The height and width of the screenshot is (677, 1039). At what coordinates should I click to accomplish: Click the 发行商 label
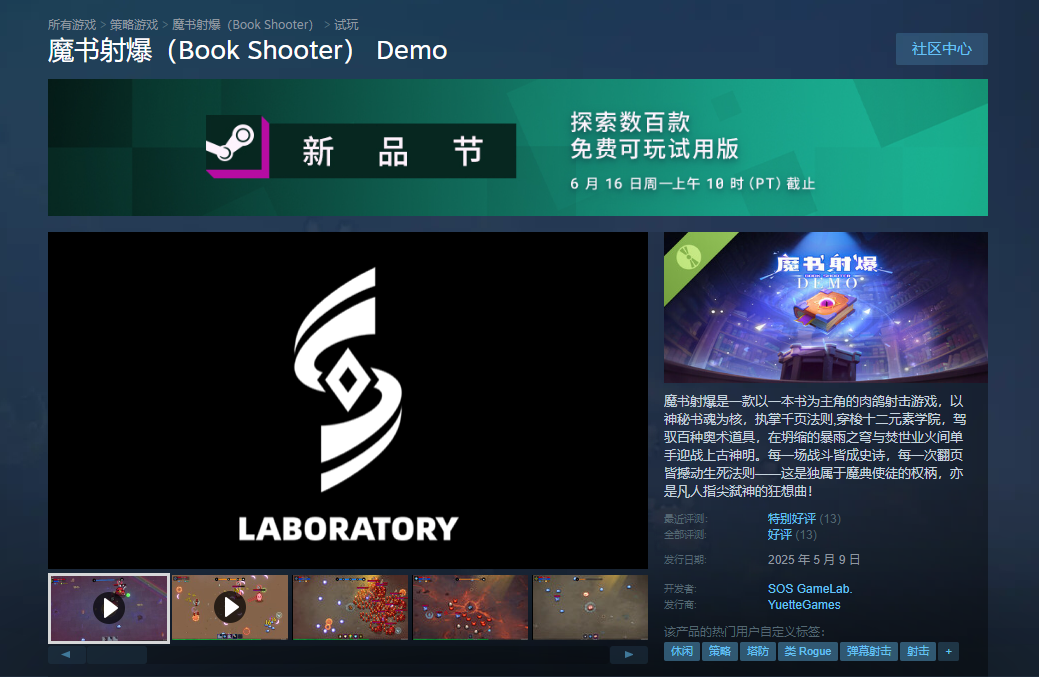pyautogui.click(x=680, y=605)
